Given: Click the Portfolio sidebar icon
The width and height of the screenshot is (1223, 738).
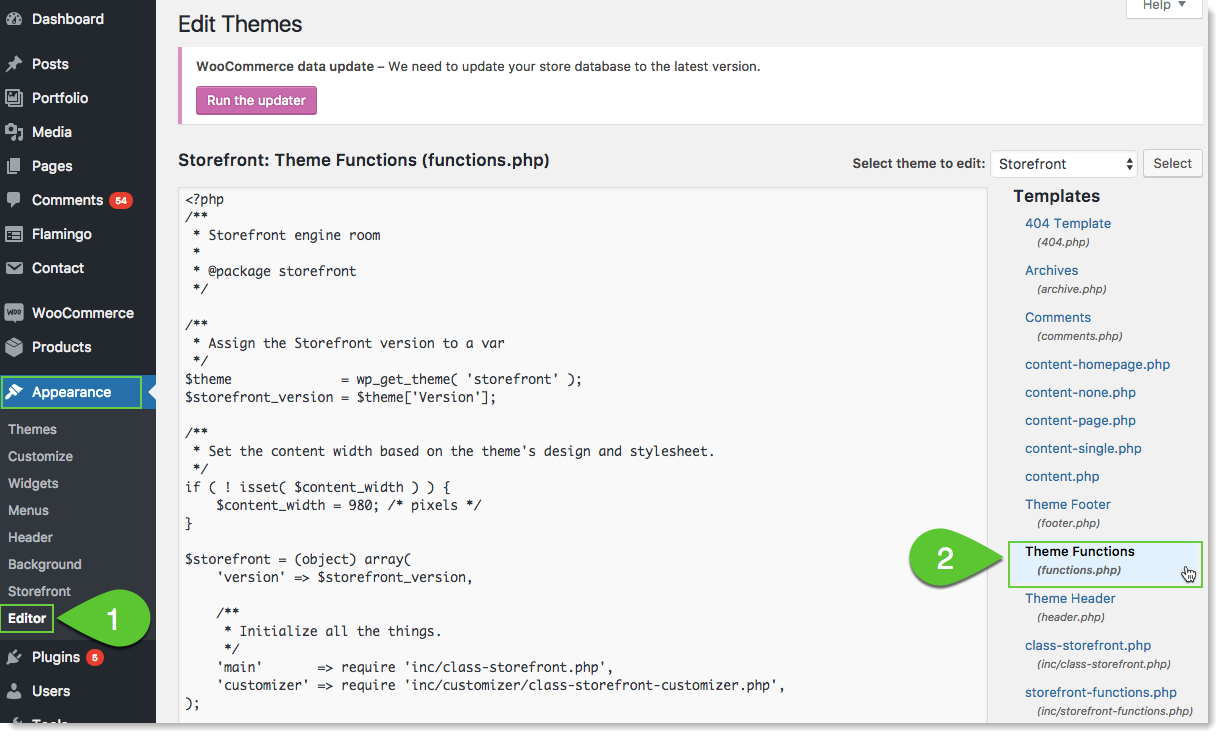Looking at the screenshot, I should [14, 98].
